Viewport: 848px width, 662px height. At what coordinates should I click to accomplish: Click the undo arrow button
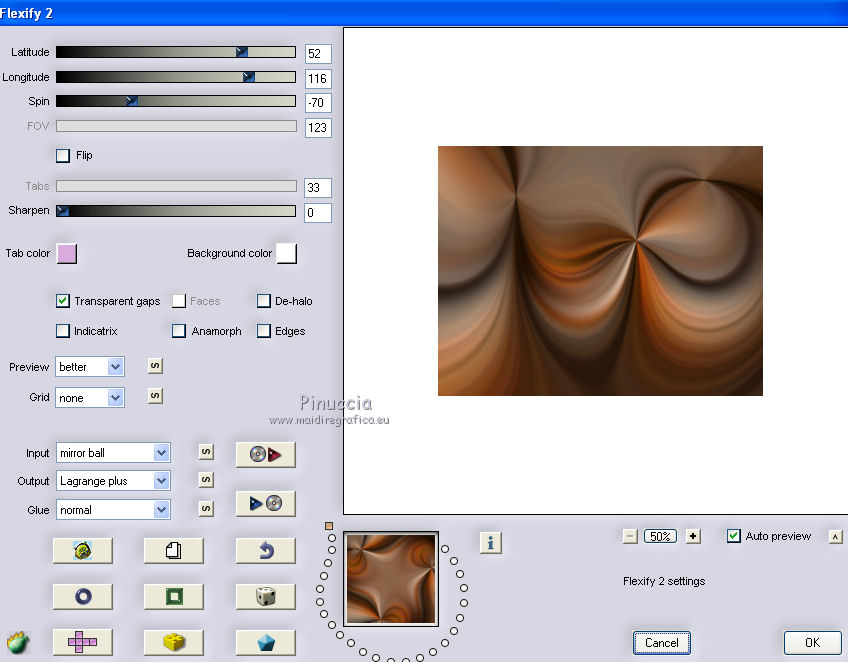point(265,551)
